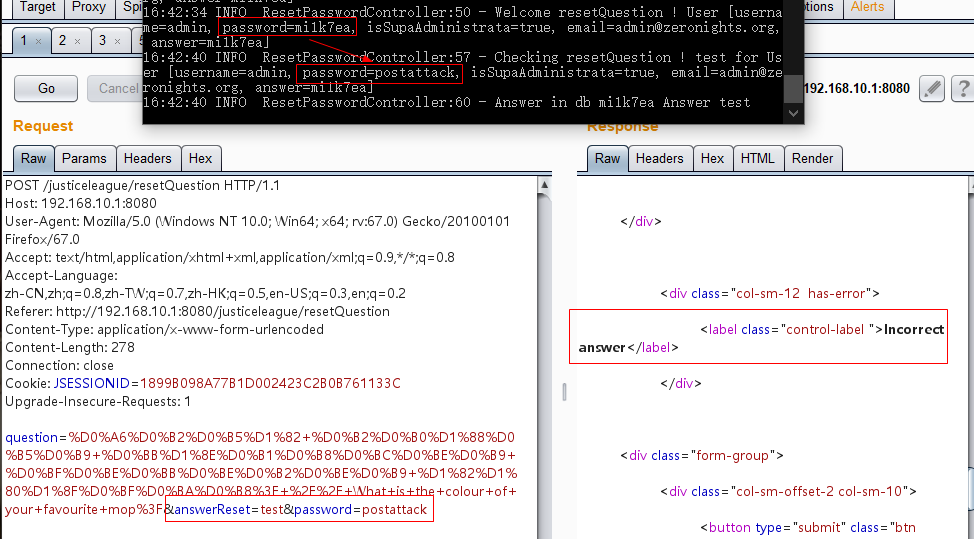The height and width of the screenshot is (539, 974).
Task: Select Repeater tab number 3
Action: pos(102,41)
